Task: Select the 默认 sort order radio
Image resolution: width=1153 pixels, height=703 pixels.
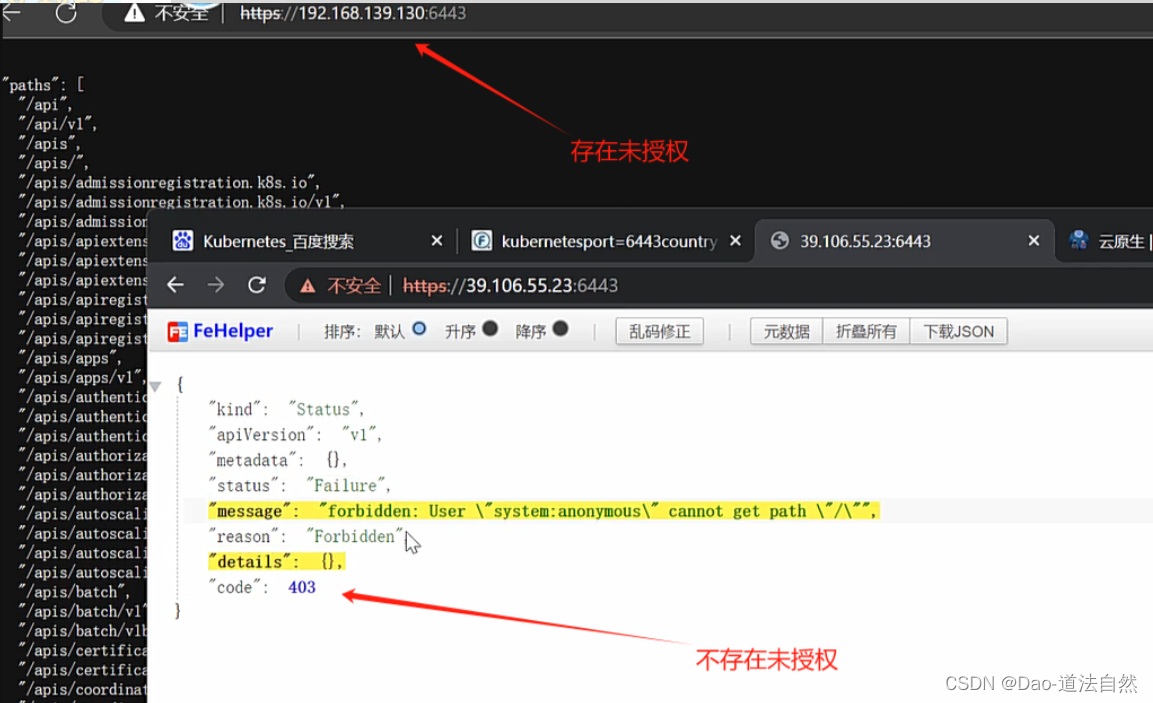Action: (x=419, y=329)
